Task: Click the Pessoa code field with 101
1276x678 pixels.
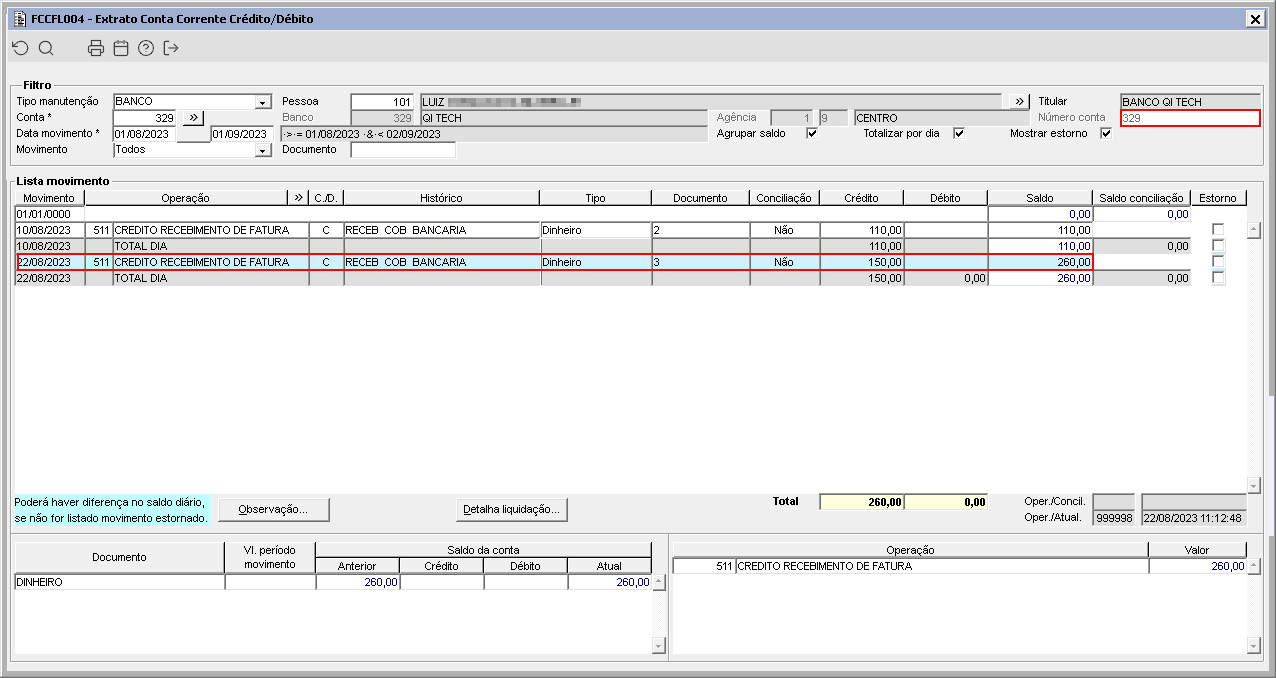Action: [x=384, y=102]
